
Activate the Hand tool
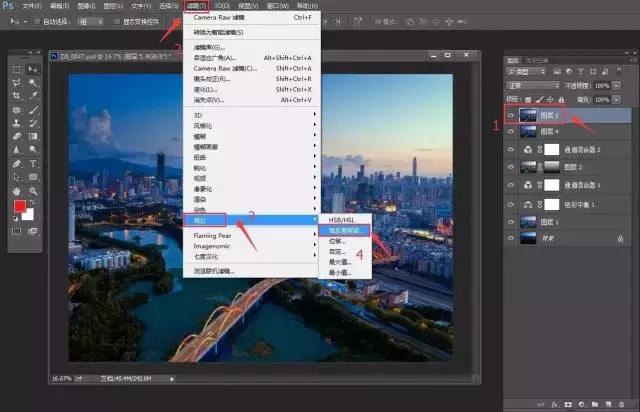[17, 189]
